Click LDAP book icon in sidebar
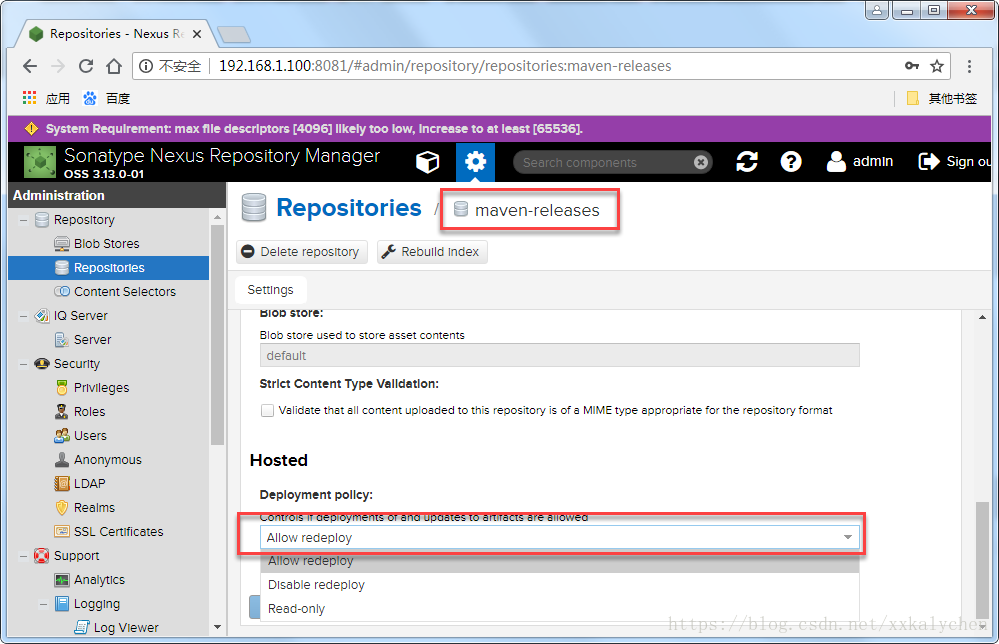999x644 pixels. [x=62, y=483]
